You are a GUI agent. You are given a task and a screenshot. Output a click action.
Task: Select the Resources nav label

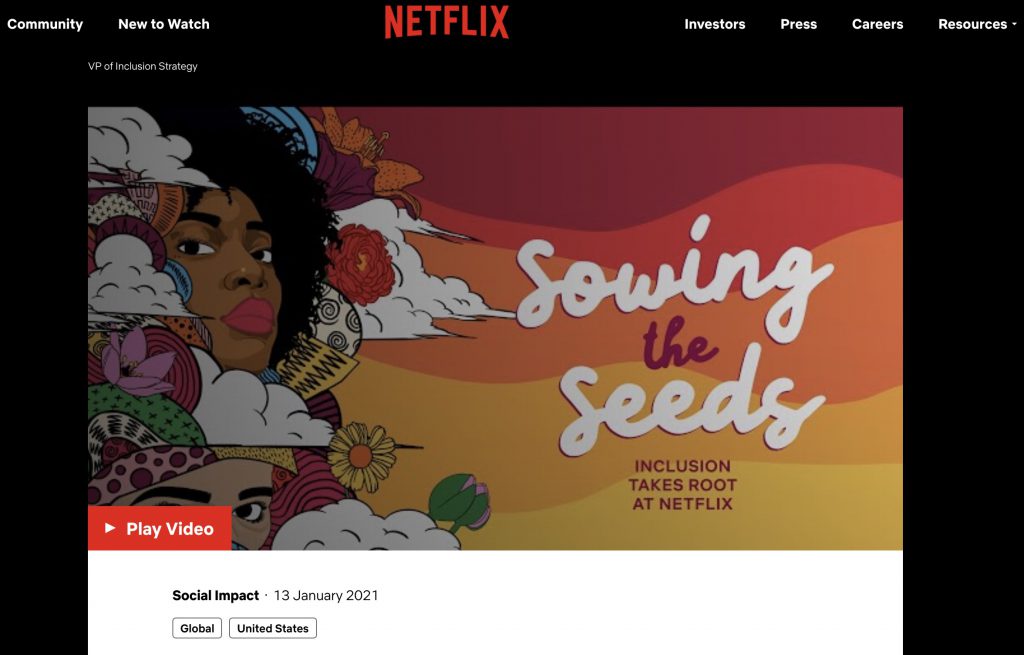pos(972,24)
